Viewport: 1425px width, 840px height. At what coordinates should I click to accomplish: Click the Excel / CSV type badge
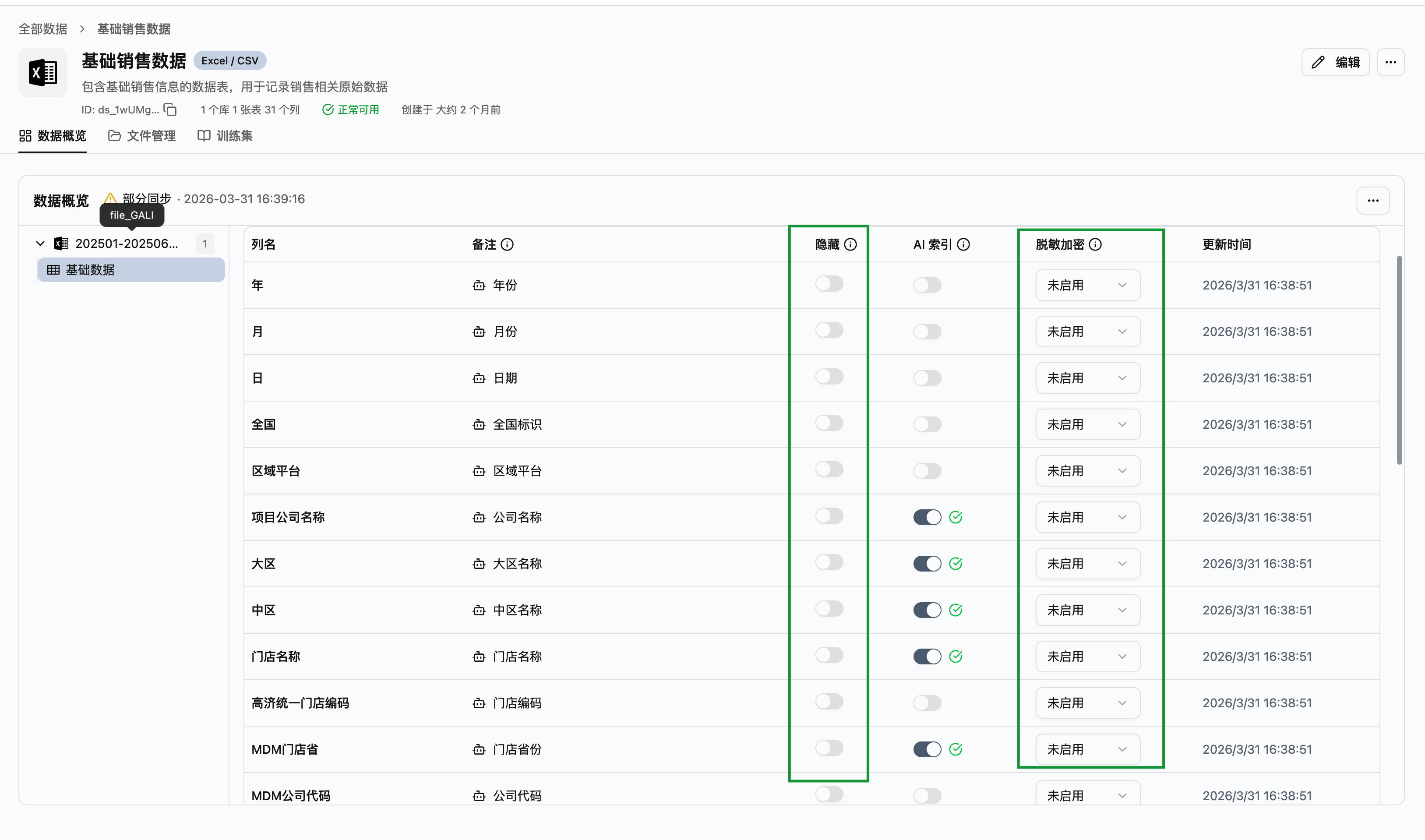pos(230,60)
